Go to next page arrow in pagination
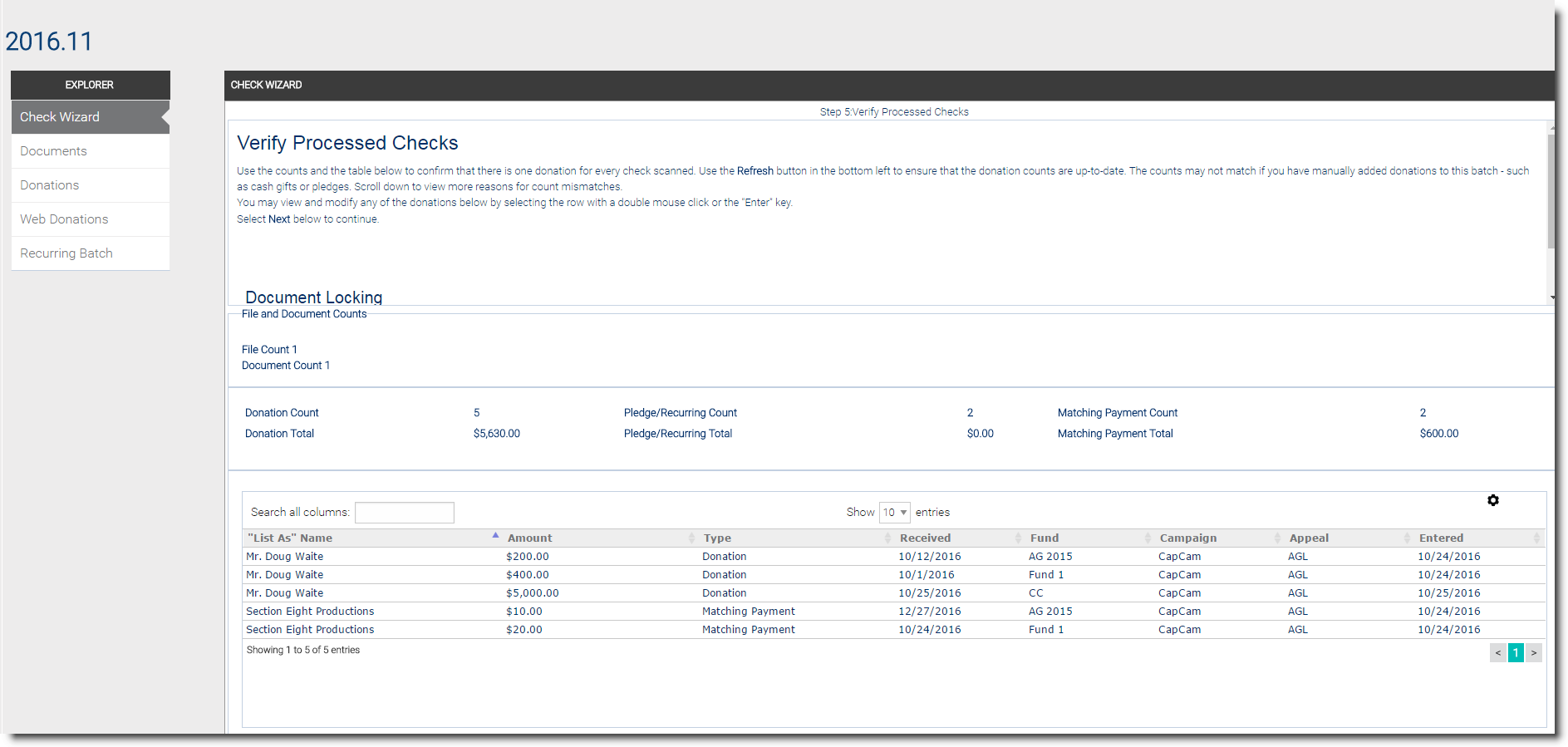The image size is (1568, 747). coord(1534,653)
